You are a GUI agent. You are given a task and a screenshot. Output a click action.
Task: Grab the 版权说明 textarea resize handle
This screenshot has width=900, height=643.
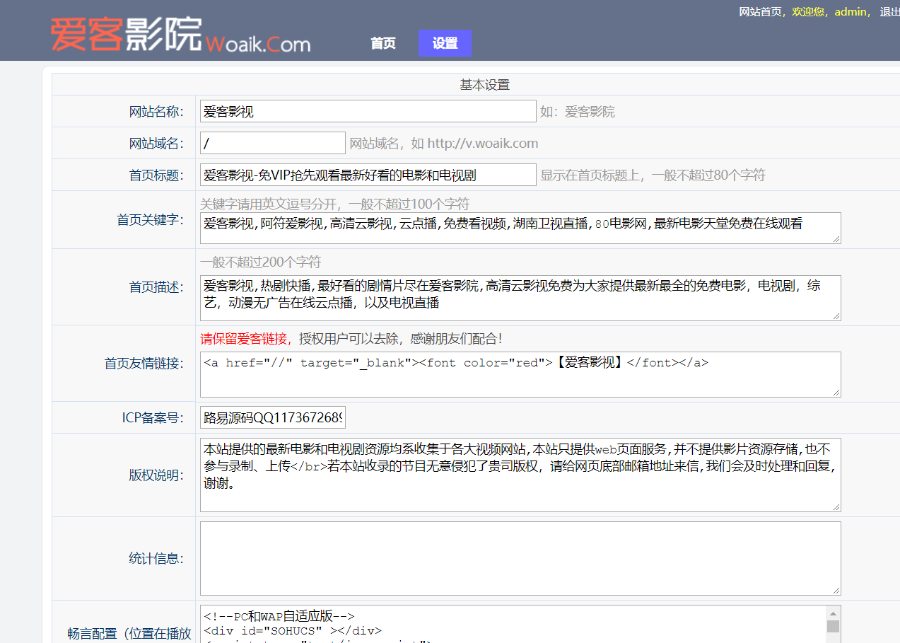click(x=836, y=507)
